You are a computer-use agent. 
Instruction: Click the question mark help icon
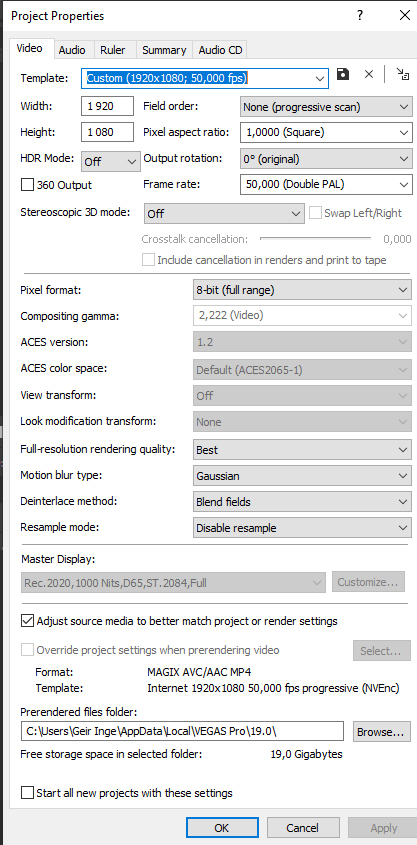pyautogui.click(x=360, y=16)
